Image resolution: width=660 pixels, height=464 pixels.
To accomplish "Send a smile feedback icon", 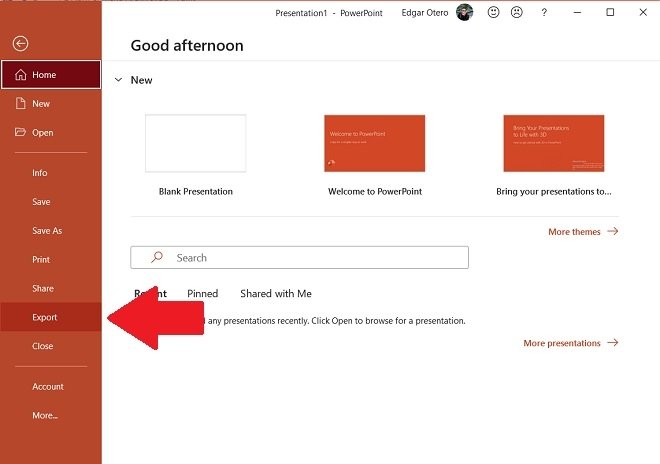I will click(493, 12).
